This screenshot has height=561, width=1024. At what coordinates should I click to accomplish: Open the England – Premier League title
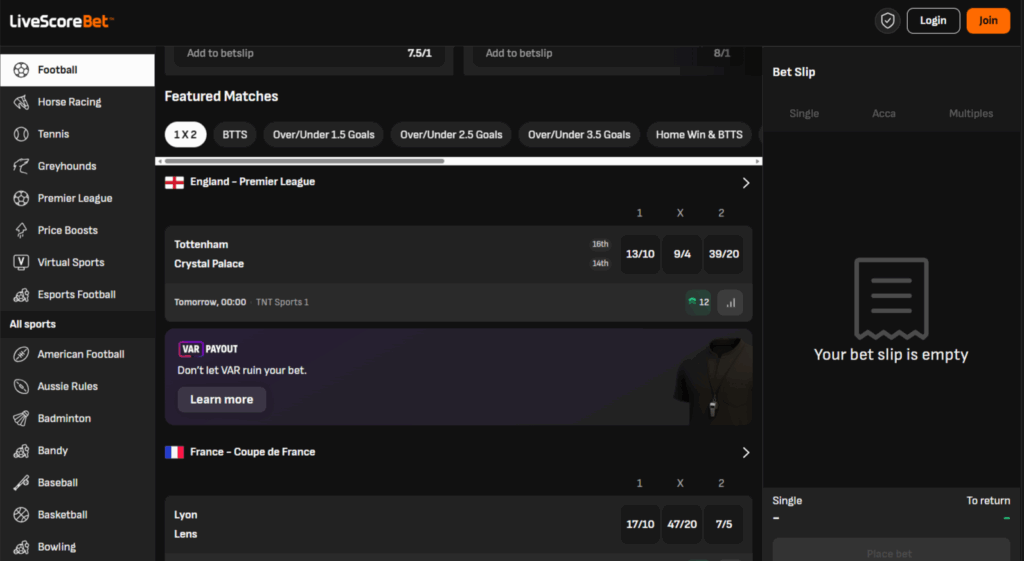(252, 182)
